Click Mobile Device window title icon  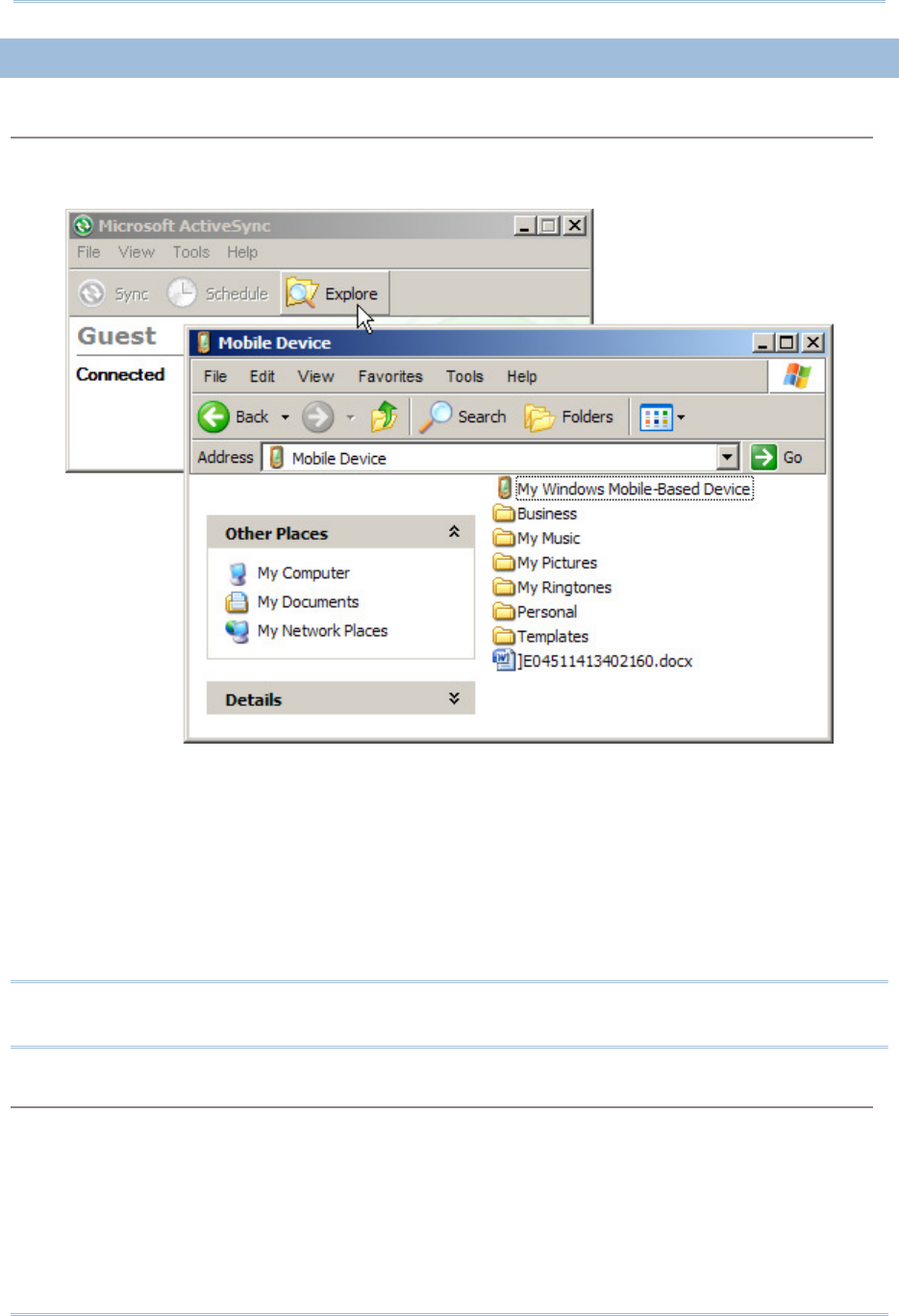(204, 342)
